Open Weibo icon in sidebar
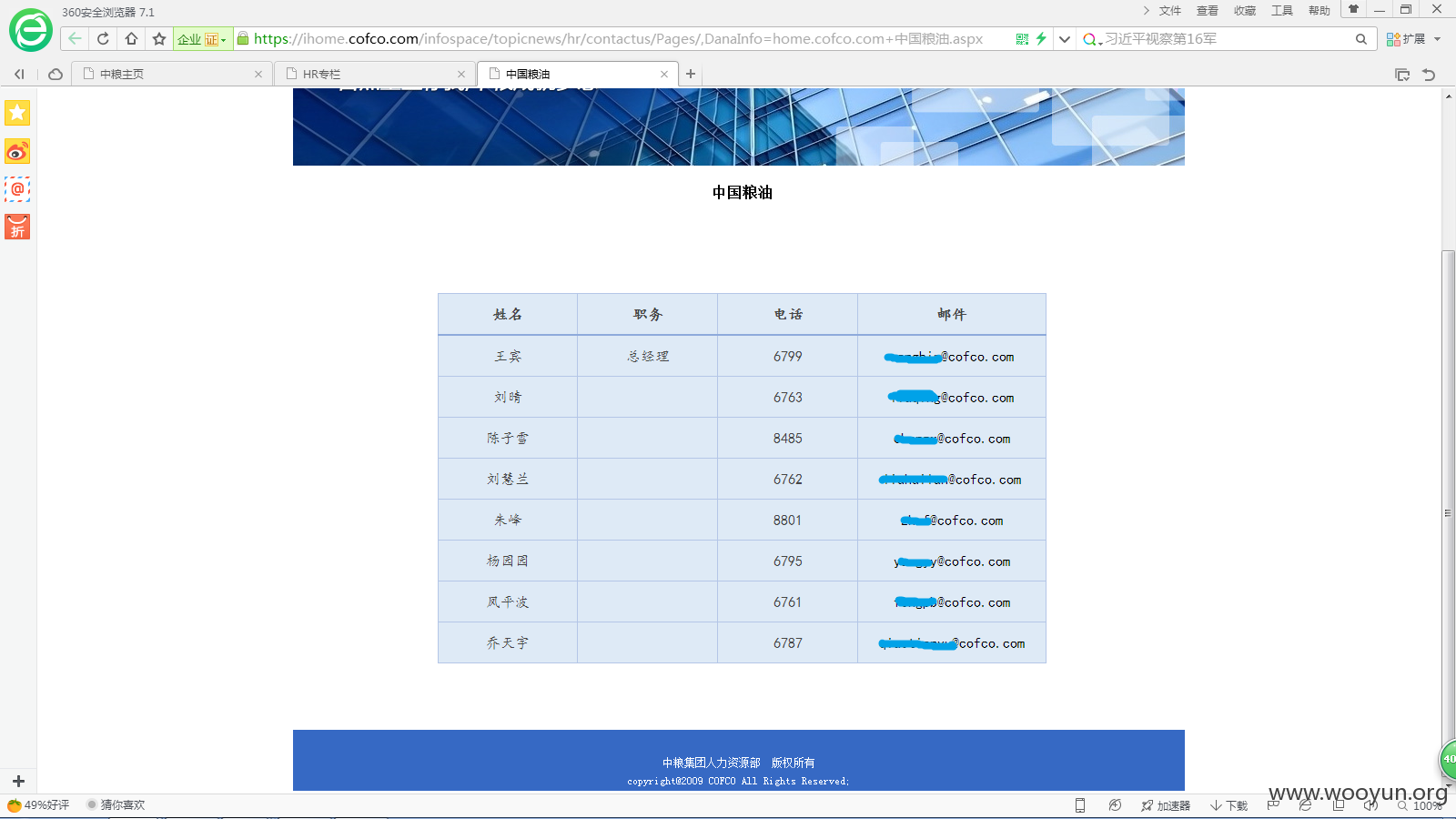Image resolution: width=1456 pixels, height=819 pixels. click(17, 151)
